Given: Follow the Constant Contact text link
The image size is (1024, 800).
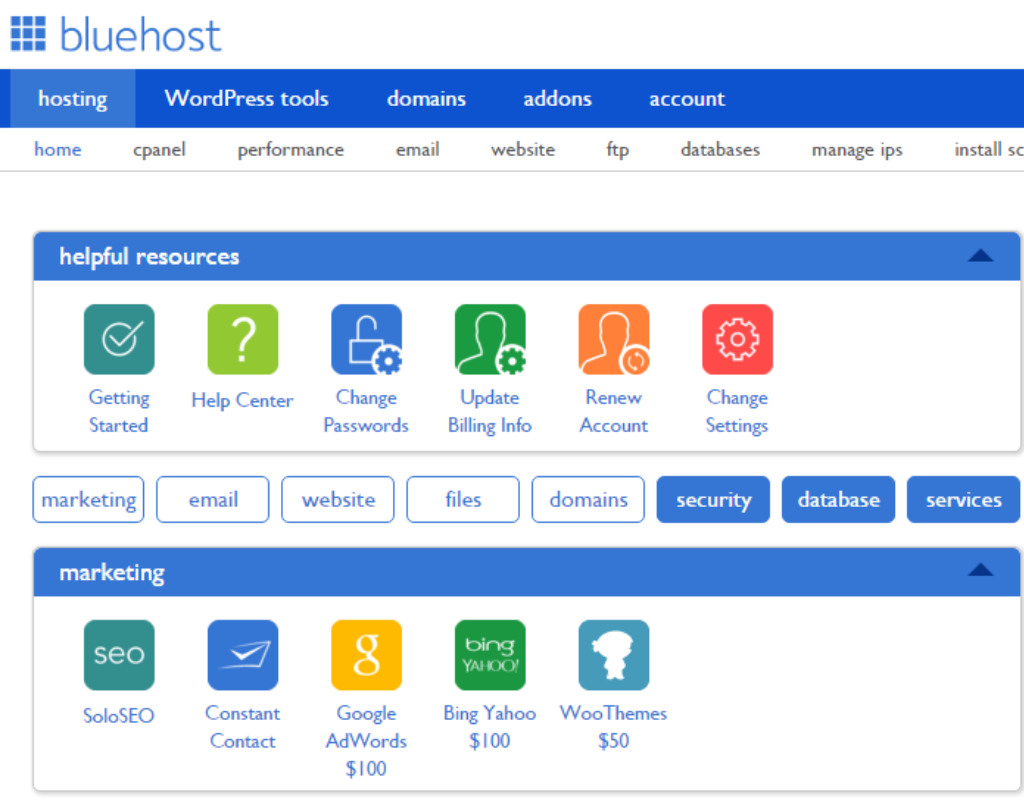Looking at the screenshot, I should [242, 727].
